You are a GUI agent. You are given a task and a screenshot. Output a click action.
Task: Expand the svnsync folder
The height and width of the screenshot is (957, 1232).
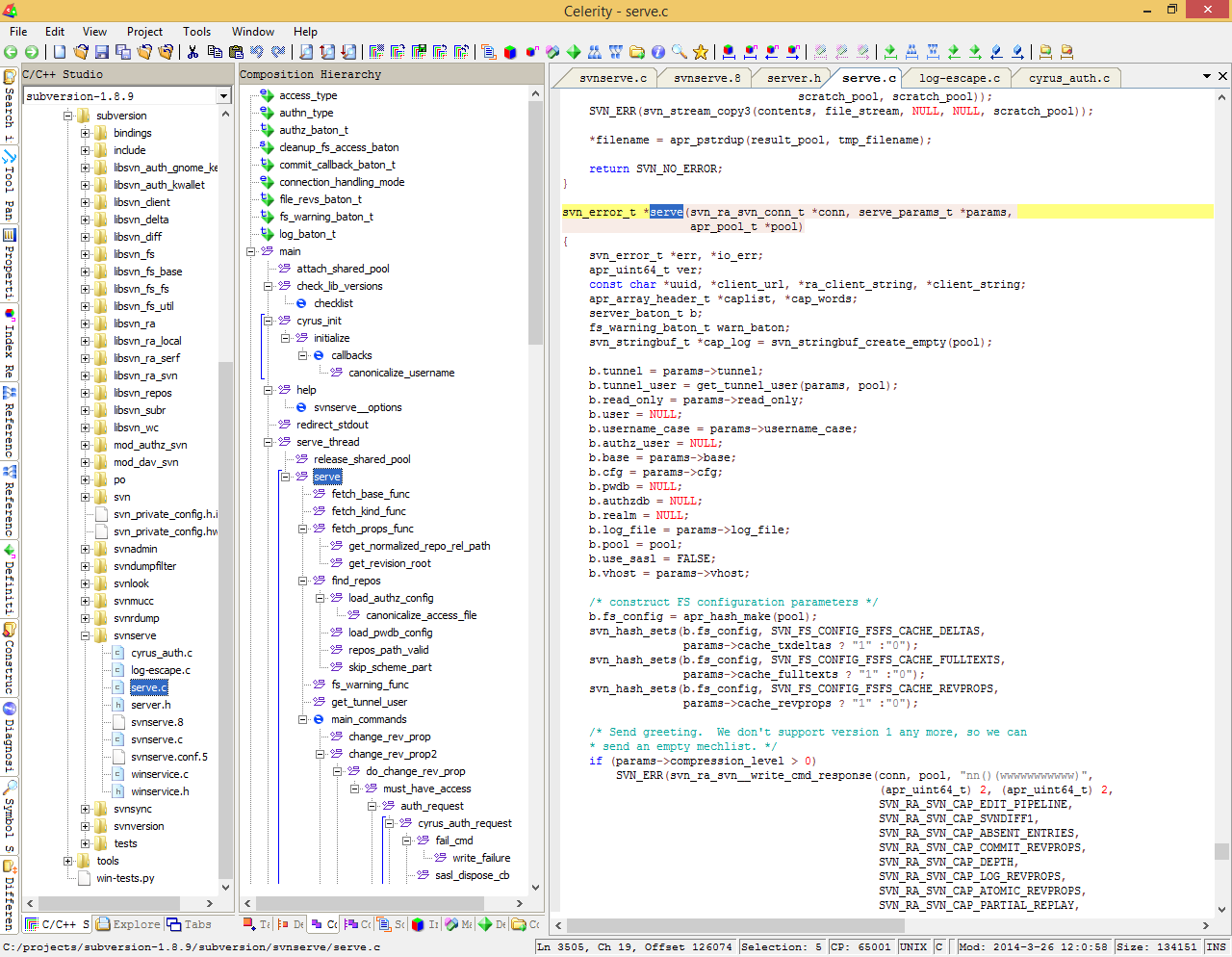pos(86,809)
